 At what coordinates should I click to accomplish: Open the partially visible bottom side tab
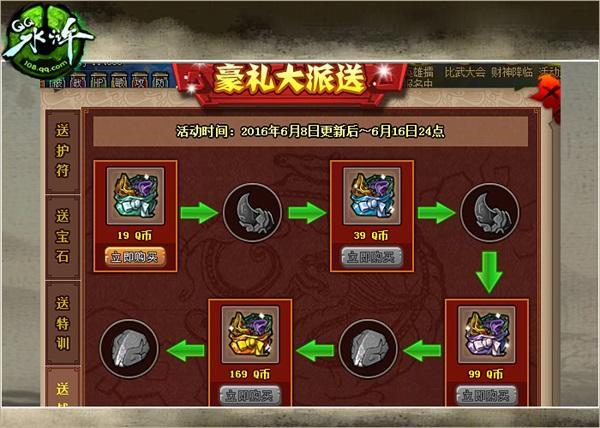coord(63,386)
